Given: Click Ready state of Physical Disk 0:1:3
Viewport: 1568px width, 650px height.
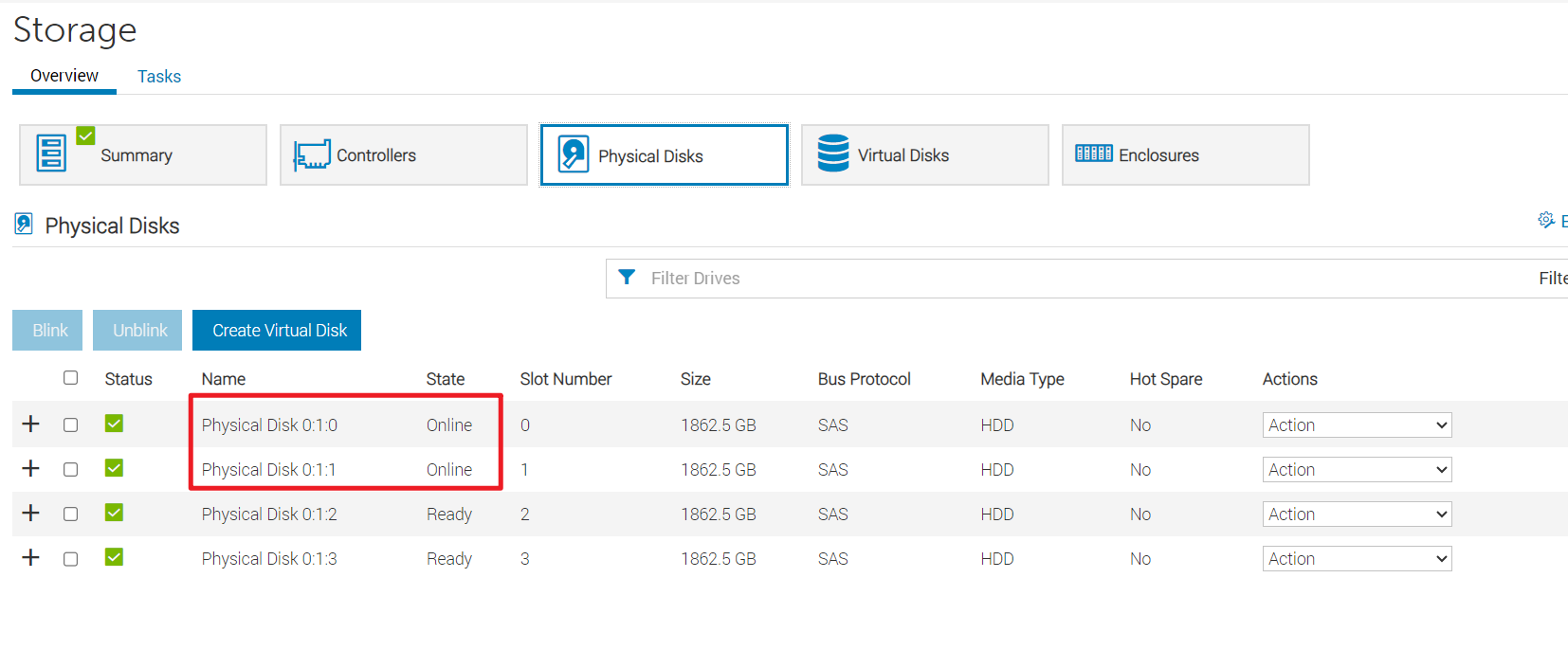Looking at the screenshot, I should click(449, 559).
